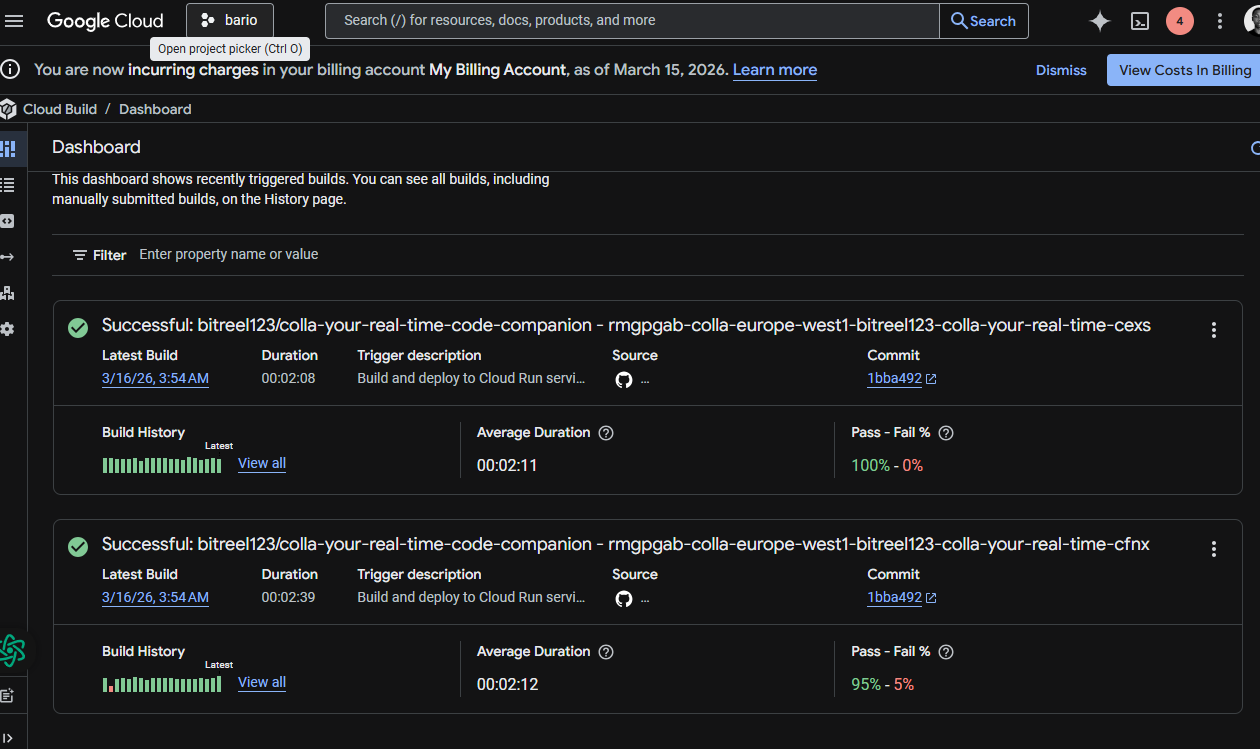This screenshot has width=1260, height=749.
Task: Click the cexs successful build title
Action: click(x=626, y=326)
